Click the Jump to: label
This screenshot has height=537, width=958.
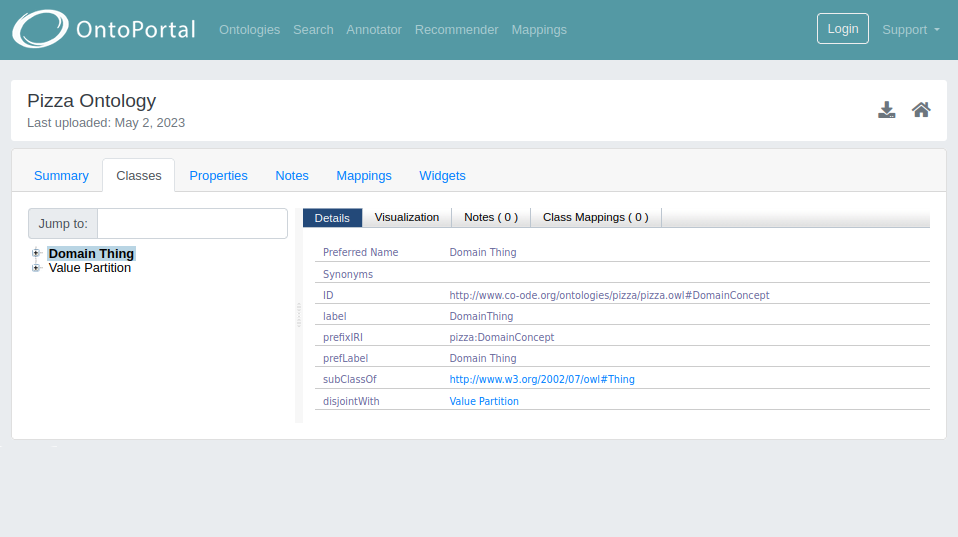(x=63, y=224)
